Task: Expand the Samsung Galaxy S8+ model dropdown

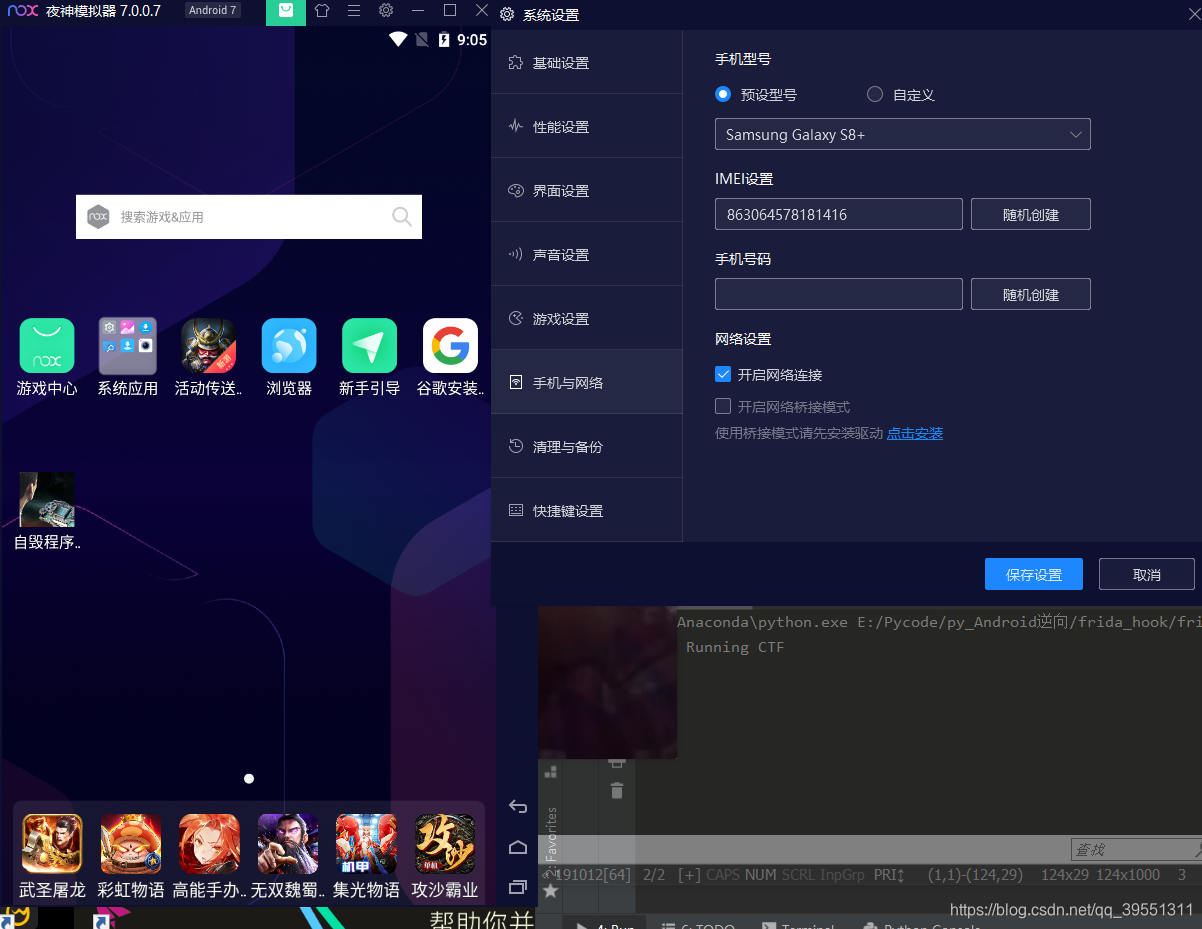Action: 902,135
